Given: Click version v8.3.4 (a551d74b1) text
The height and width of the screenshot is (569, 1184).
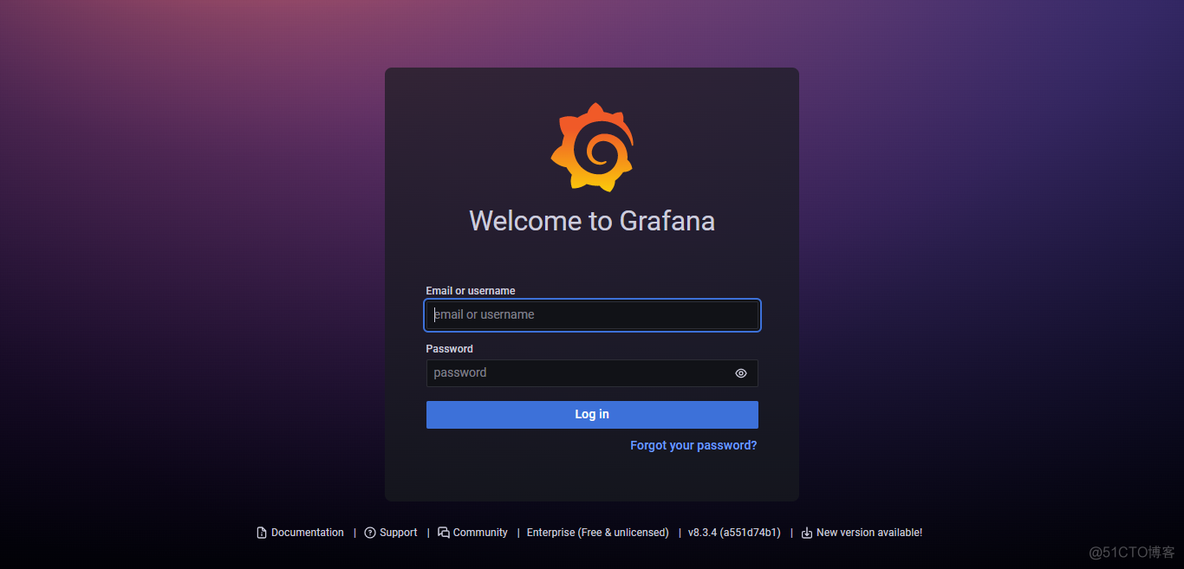Looking at the screenshot, I should click(x=734, y=533).
